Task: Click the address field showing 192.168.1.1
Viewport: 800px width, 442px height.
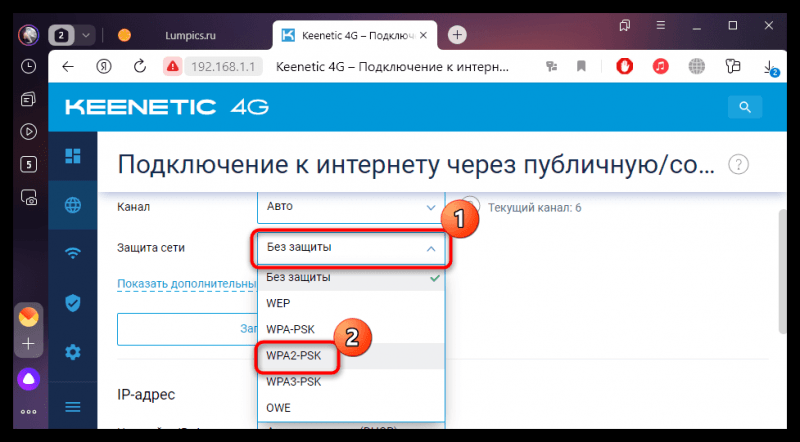Action: pyautogui.click(x=223, y=66)
